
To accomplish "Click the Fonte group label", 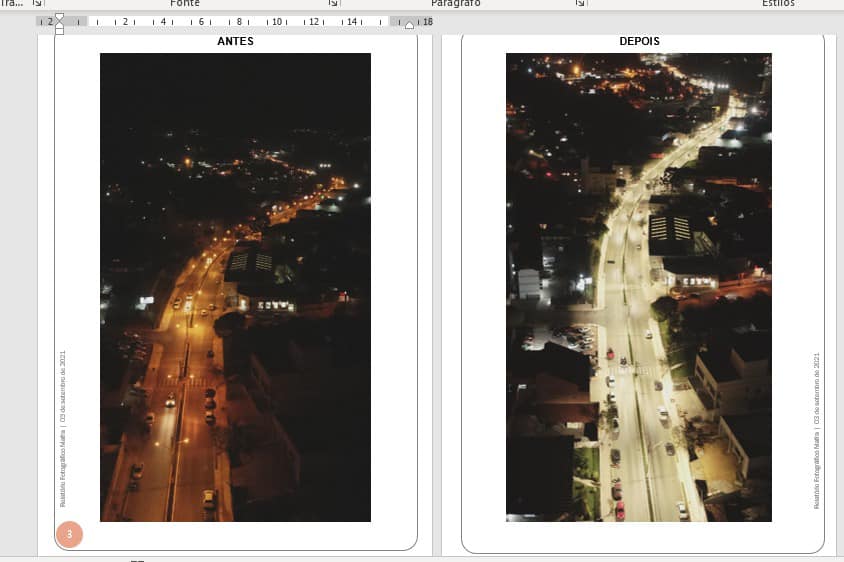I will pyautogui.click(x=185, y=4).
